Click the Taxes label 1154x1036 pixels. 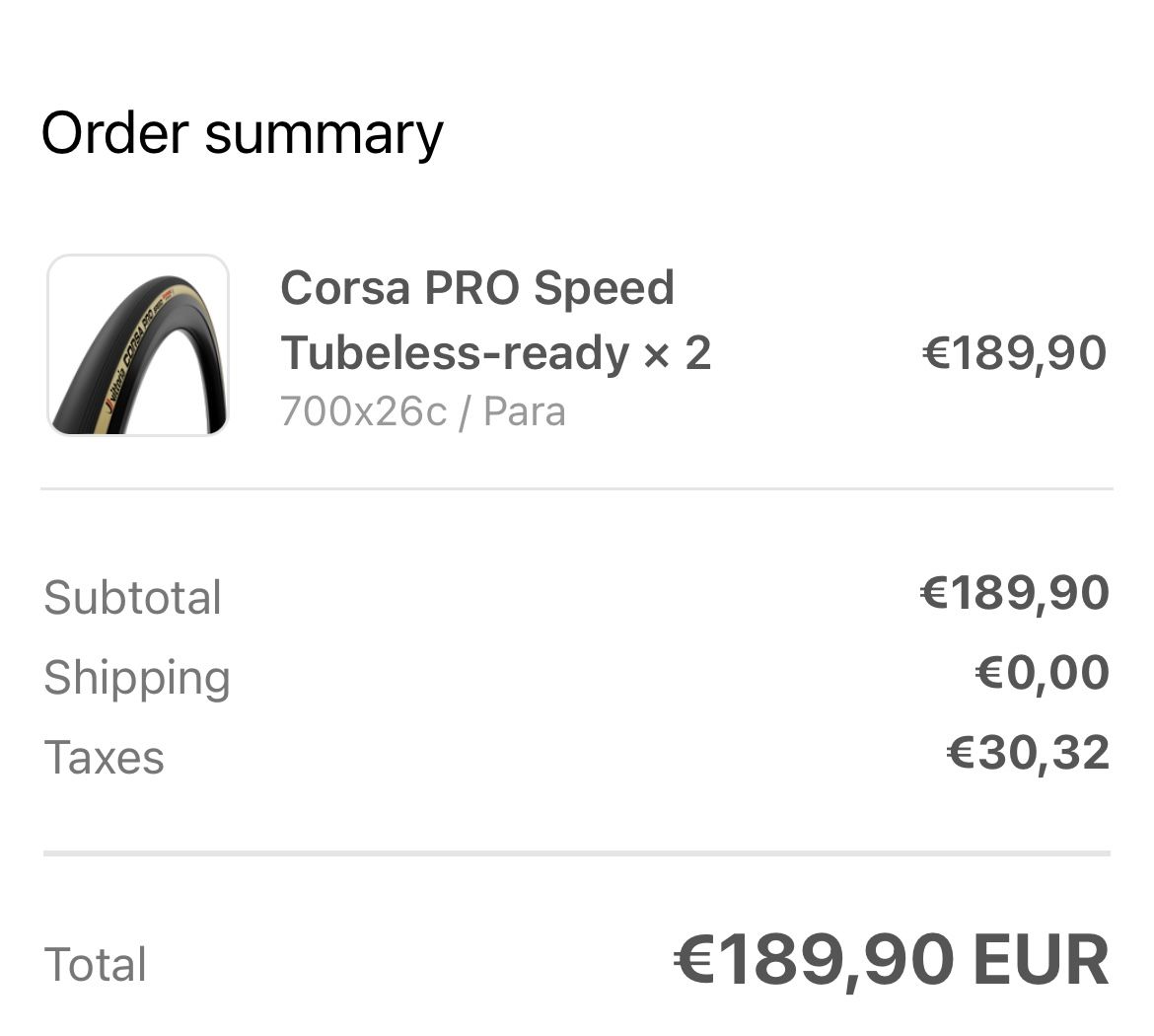click(105, 758)
